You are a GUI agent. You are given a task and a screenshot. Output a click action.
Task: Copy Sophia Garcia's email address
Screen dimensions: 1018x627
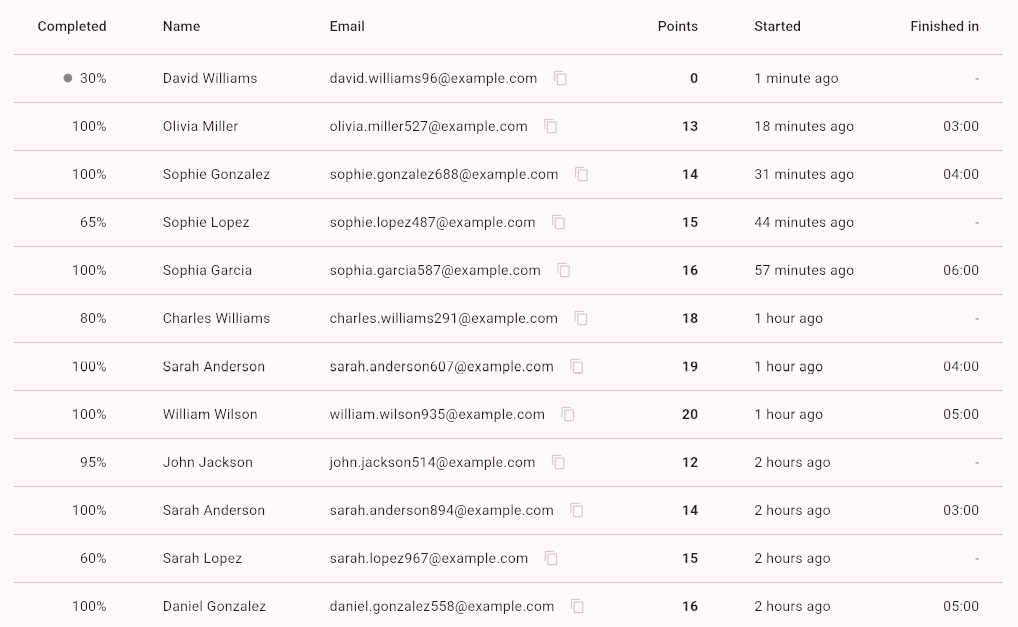(x=564, y=270)
